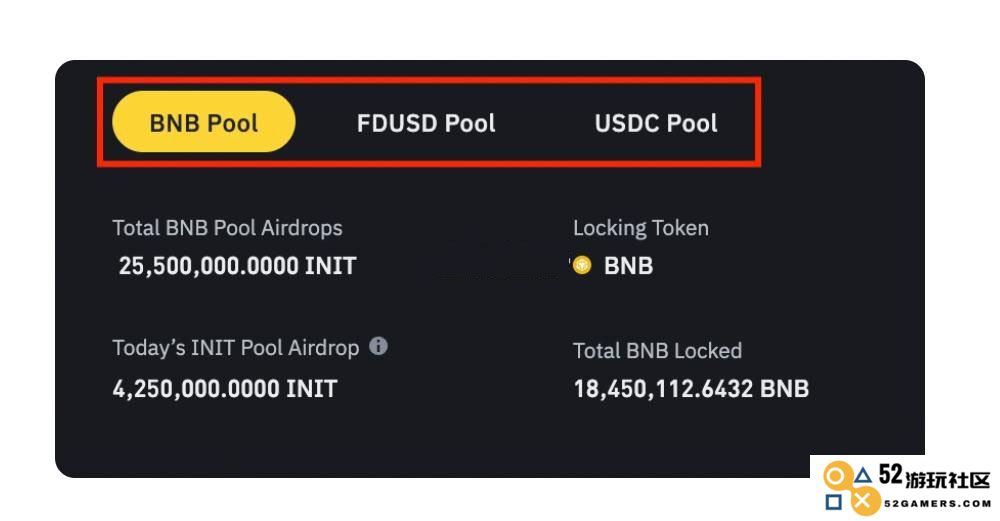Click the Today's INIT Pool Airdrop label

pyautogui.click(x=235, y=348)
